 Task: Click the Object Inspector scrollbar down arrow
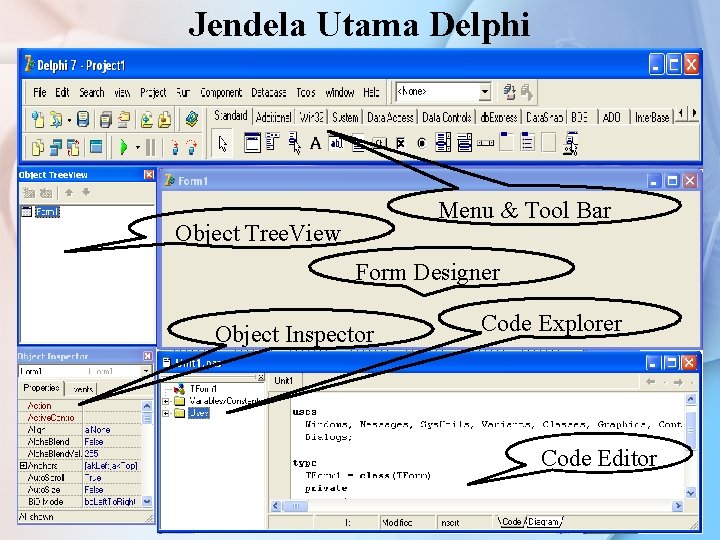coord(147,501)
